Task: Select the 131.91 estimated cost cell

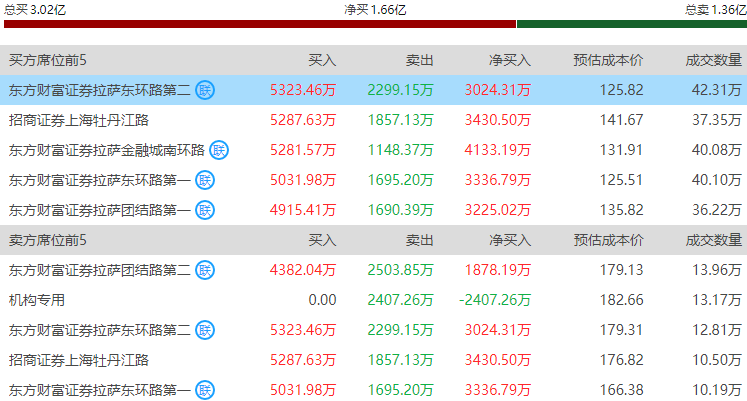Action: click(622, 150)
